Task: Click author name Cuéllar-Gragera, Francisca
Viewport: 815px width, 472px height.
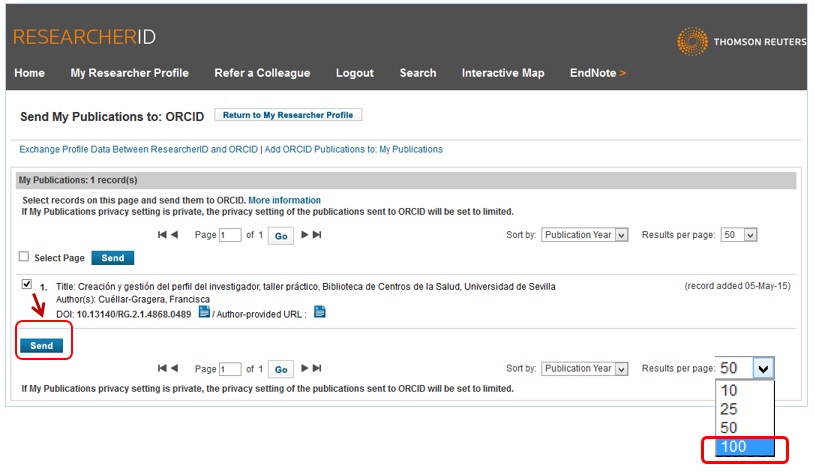Action: click(x=154, y=299)
